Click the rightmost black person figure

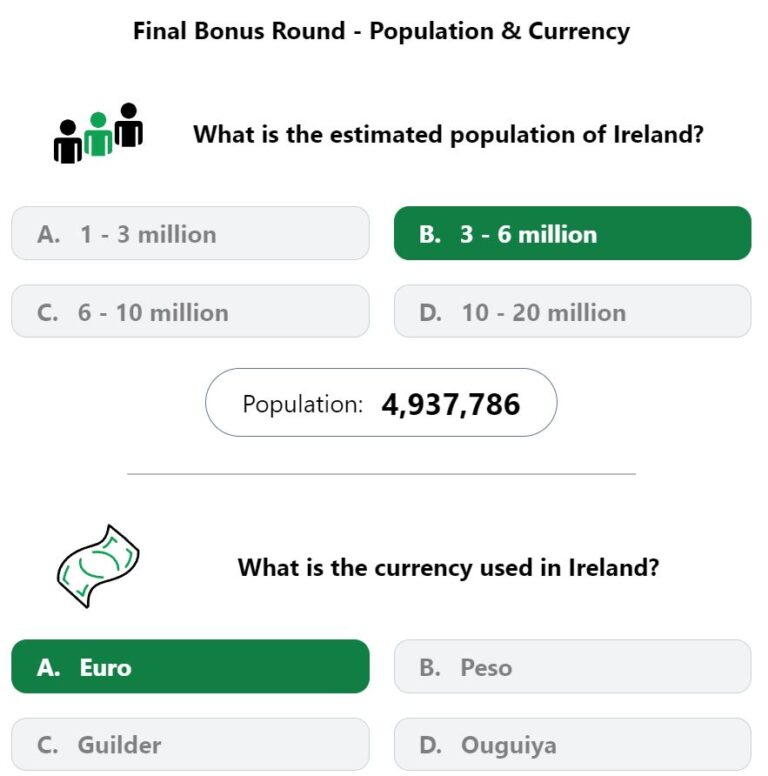coord(129,125)
